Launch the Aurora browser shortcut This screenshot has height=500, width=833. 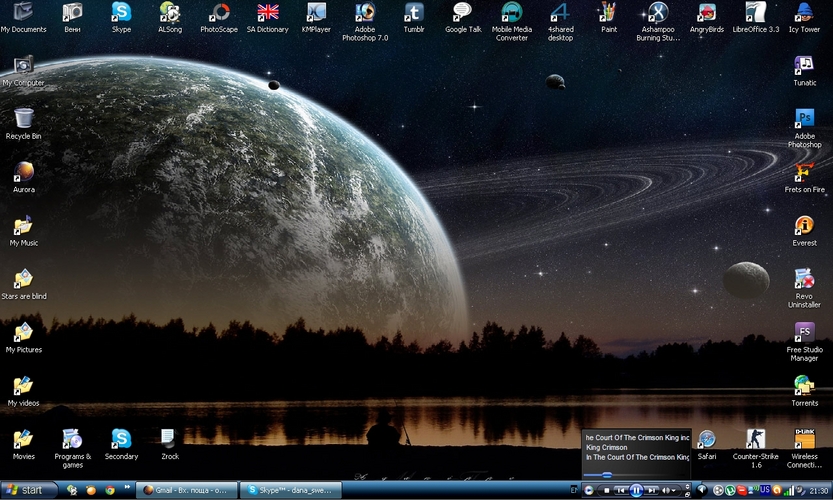click(23, 177)
